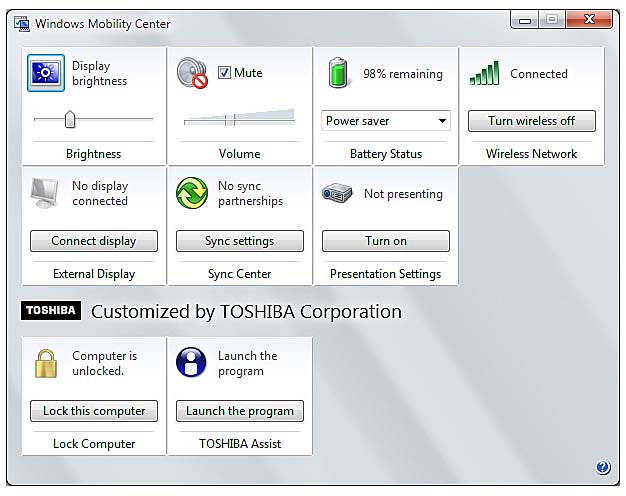Click Lock this computer button
This screenshot has width=626, height=496.
[x=94, y=411]
